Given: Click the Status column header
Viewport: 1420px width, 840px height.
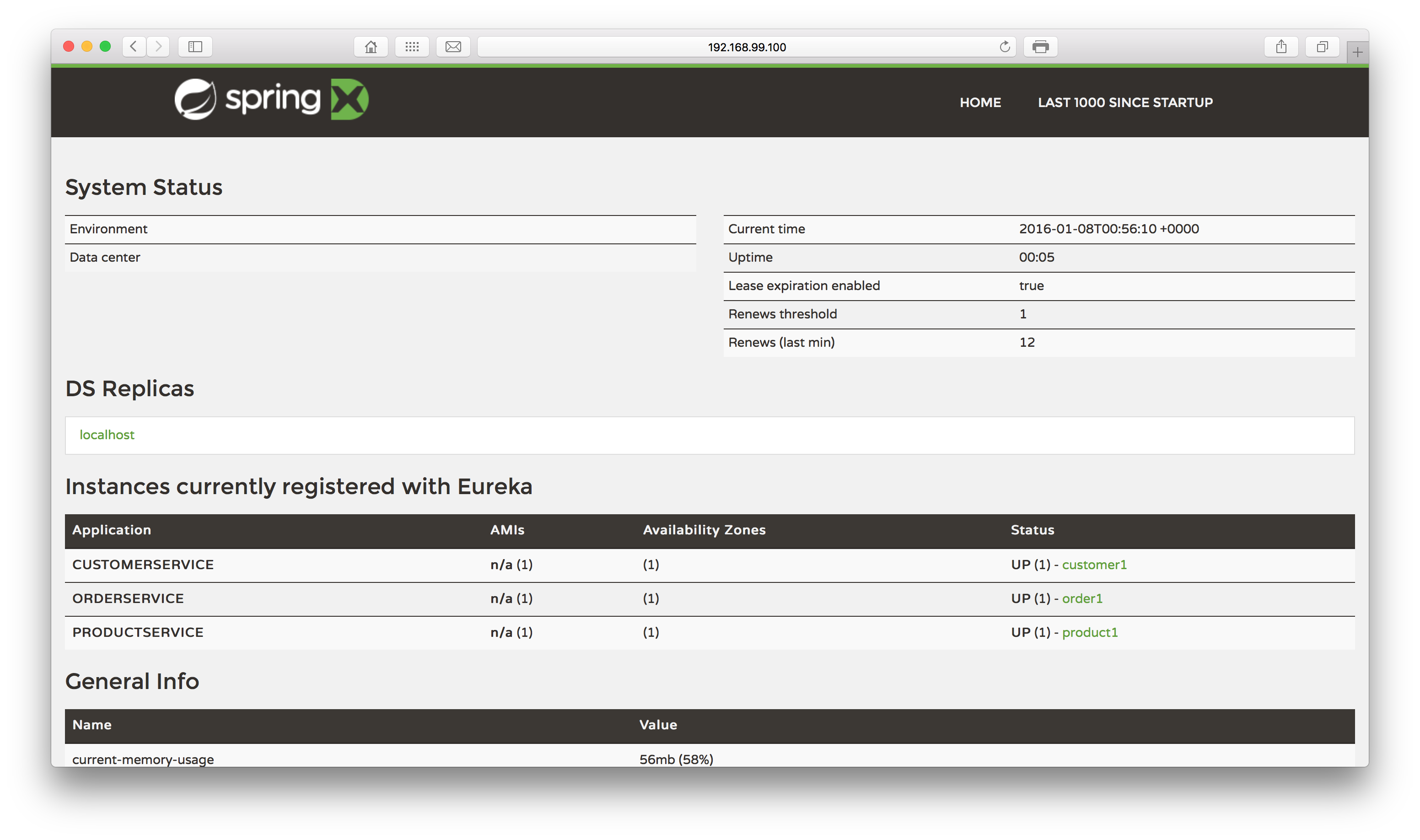Looking at the screenshot, I should [x=1033, y=530].
